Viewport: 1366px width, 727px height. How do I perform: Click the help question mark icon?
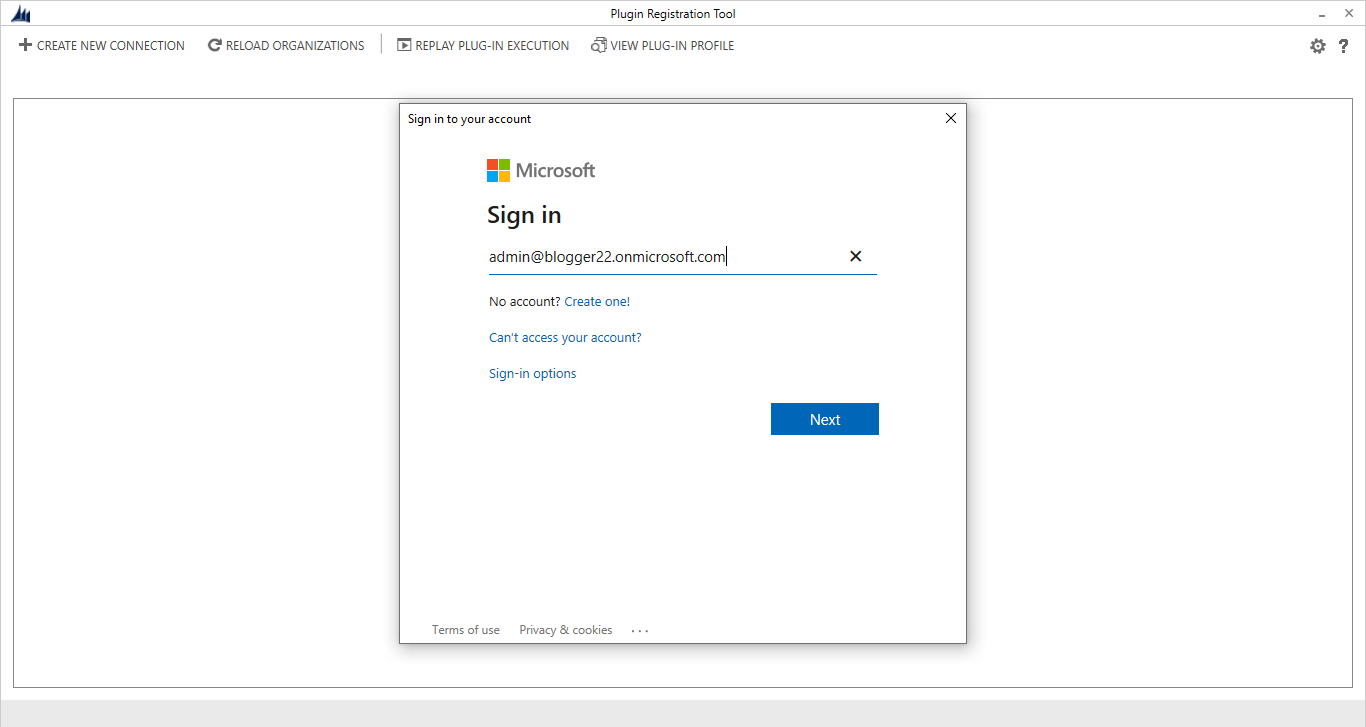(x=1344, y=46)
